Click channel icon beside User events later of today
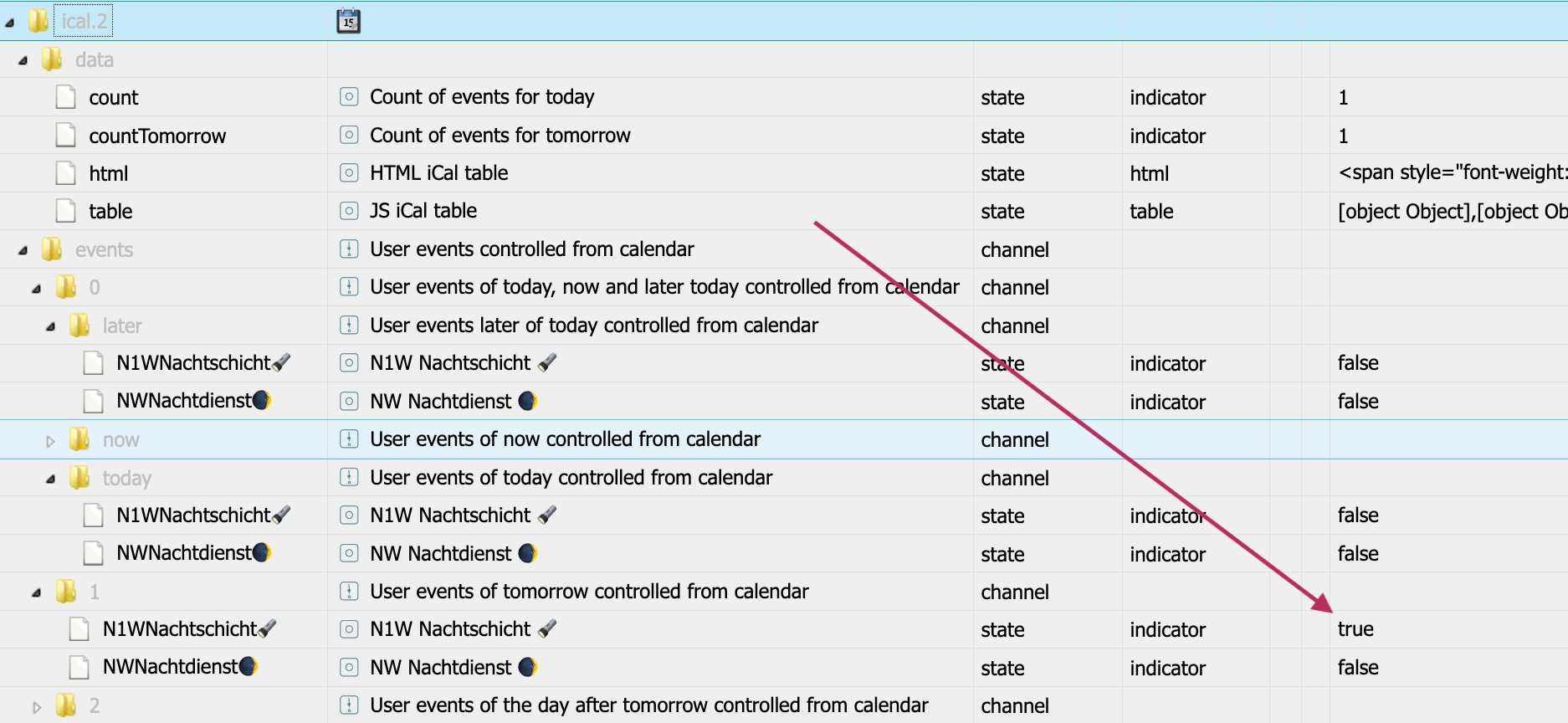1568x723 pixels. coord(349,326)
